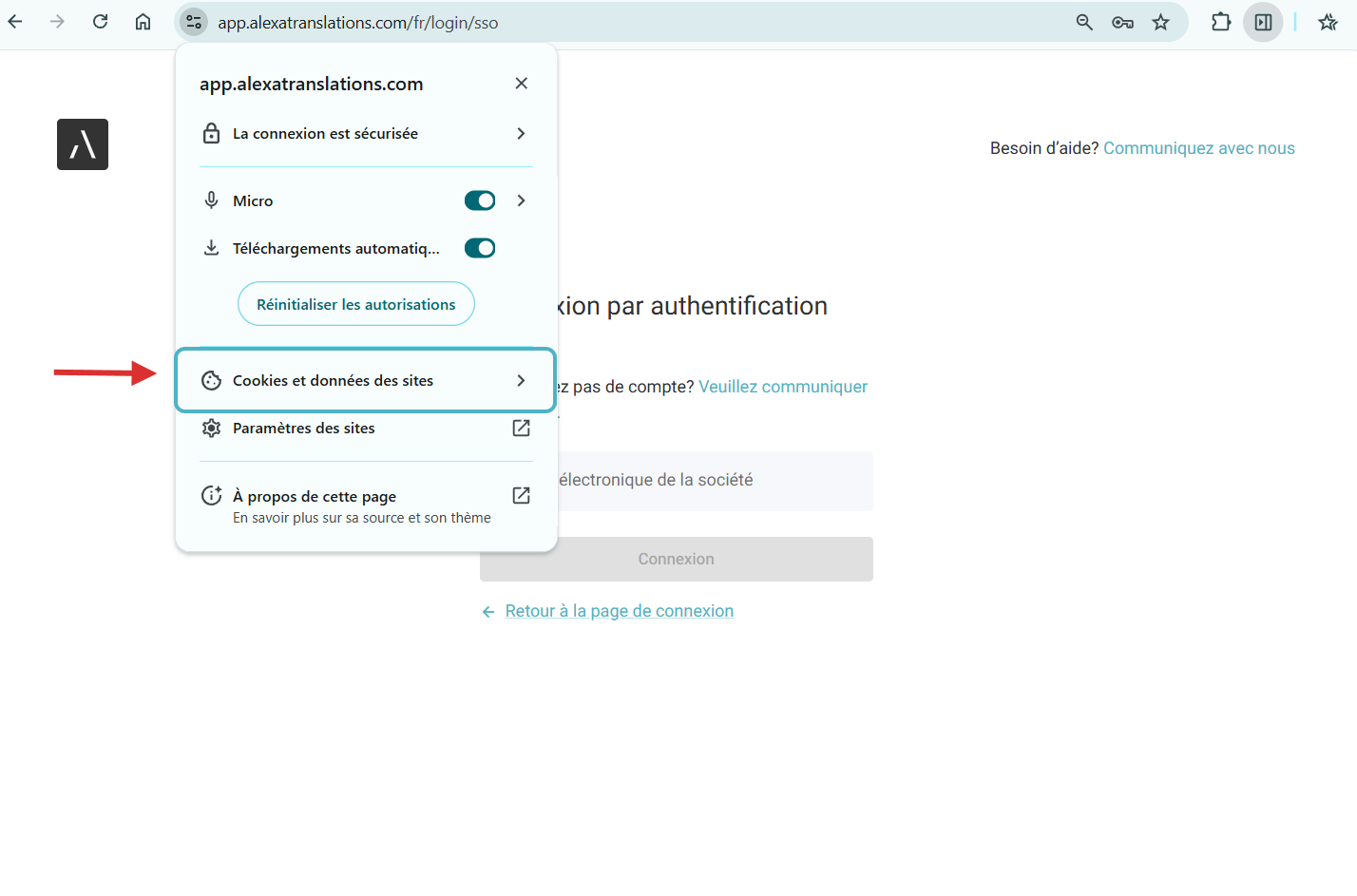1357x896 pixels.
Task: Open the Extensions puzzle icon
Action: click(x=1221, y=22)
